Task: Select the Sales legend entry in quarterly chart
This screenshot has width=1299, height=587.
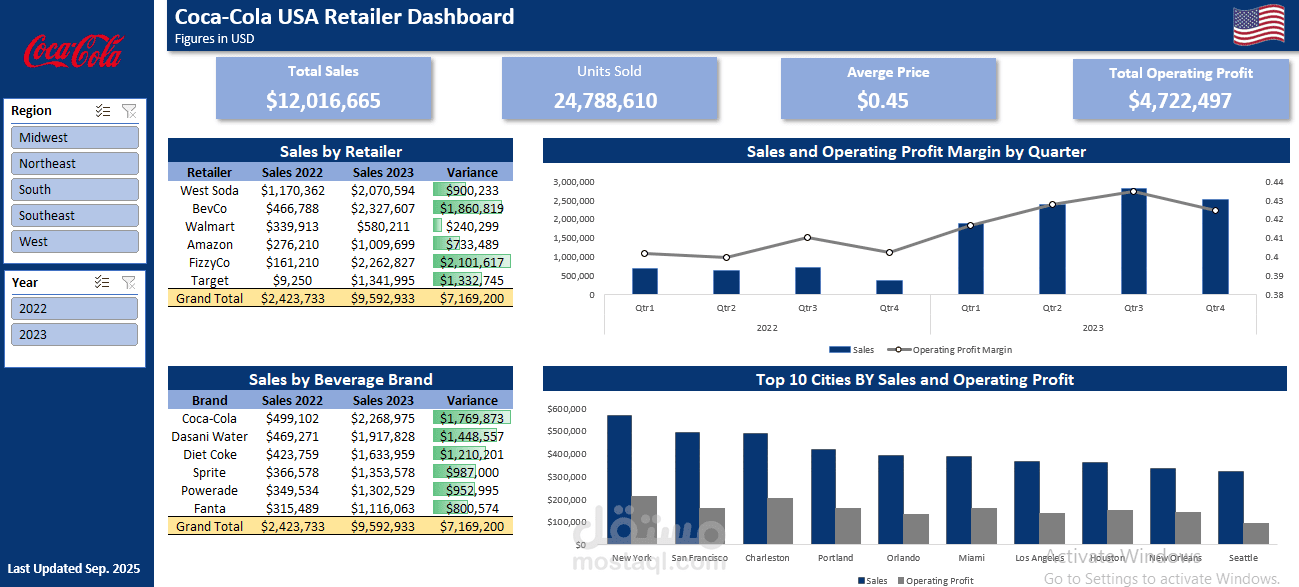Action: click(852, 350)
